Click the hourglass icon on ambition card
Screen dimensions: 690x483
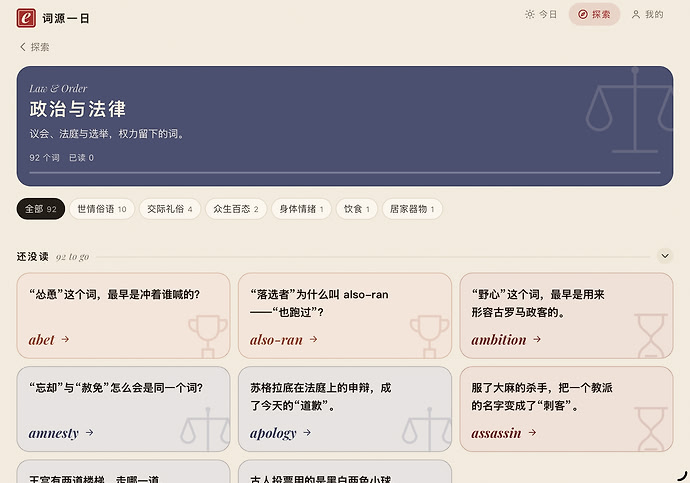tap(651, 335)
